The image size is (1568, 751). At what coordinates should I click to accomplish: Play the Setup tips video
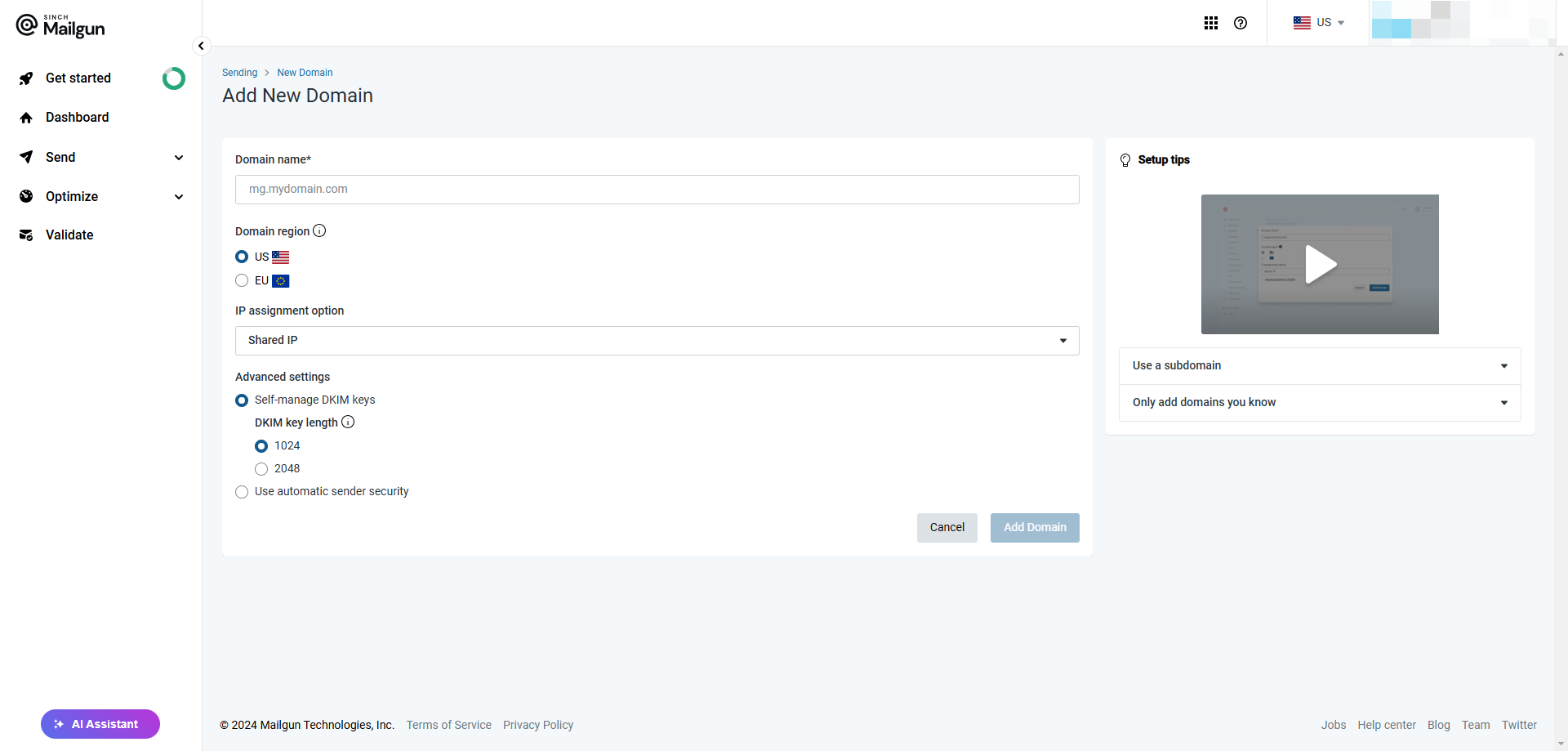tap(1320, 264)
